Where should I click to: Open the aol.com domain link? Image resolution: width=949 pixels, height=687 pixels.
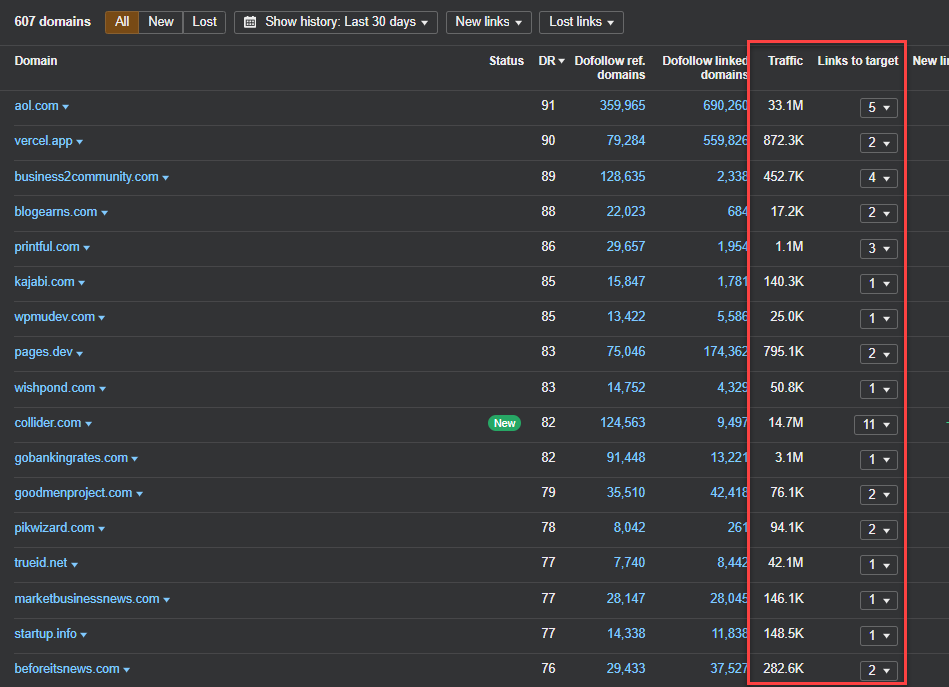pyautogui.click(x=36, y=105)
